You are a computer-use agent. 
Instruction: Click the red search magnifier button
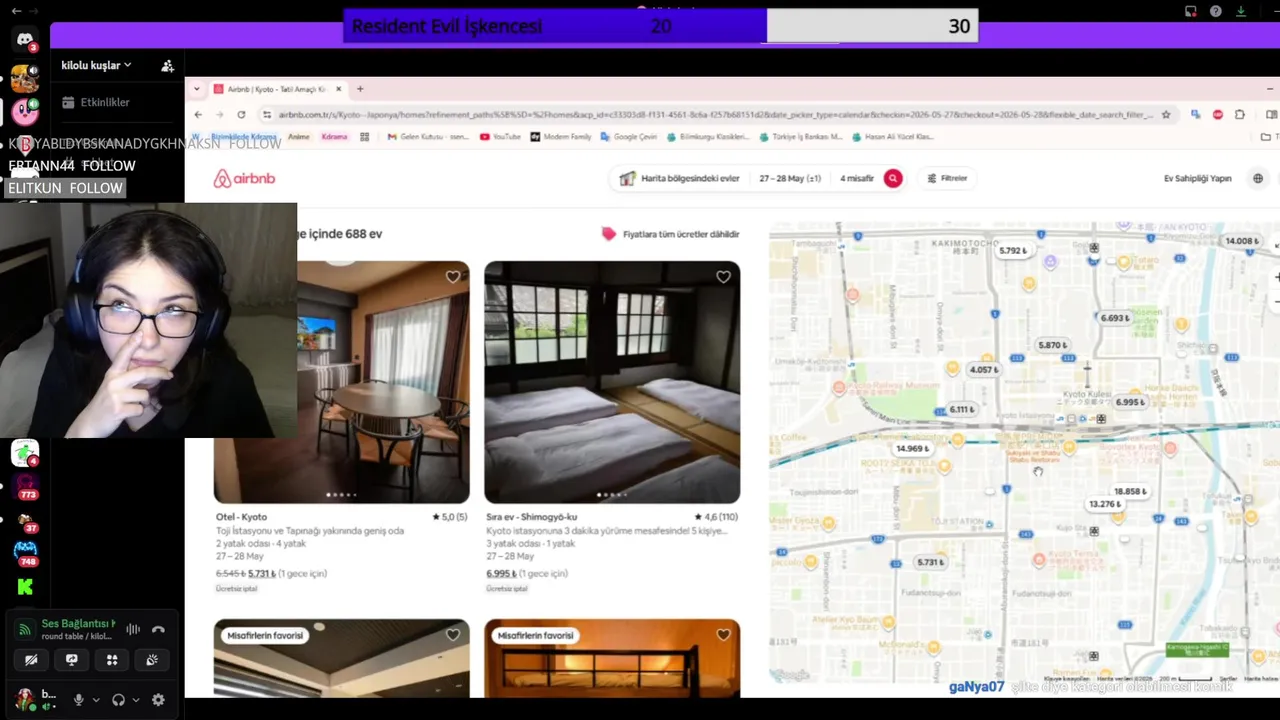tap(893, 178)
